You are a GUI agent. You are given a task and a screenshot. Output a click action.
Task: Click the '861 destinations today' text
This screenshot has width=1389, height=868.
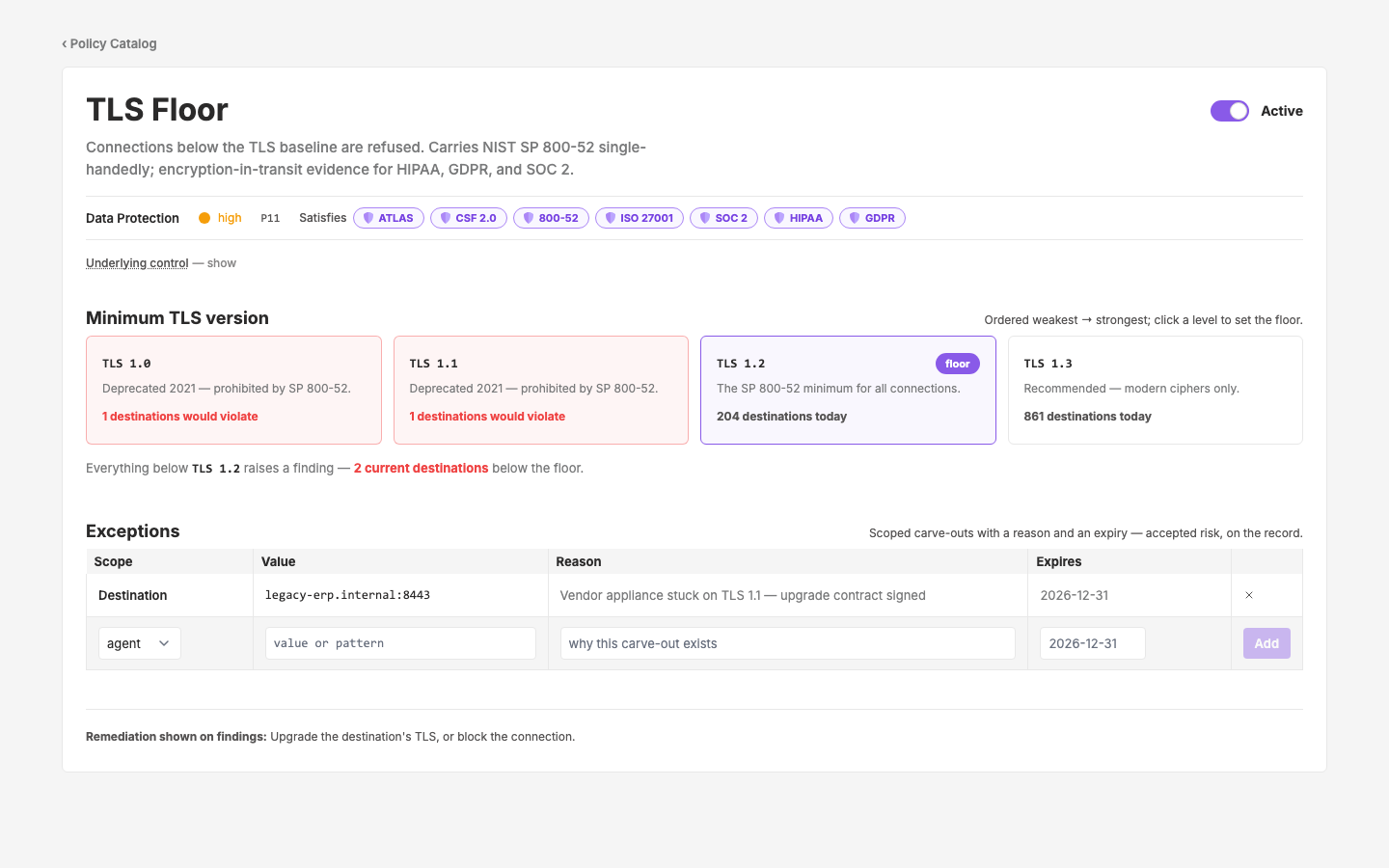pos(1087,417)
